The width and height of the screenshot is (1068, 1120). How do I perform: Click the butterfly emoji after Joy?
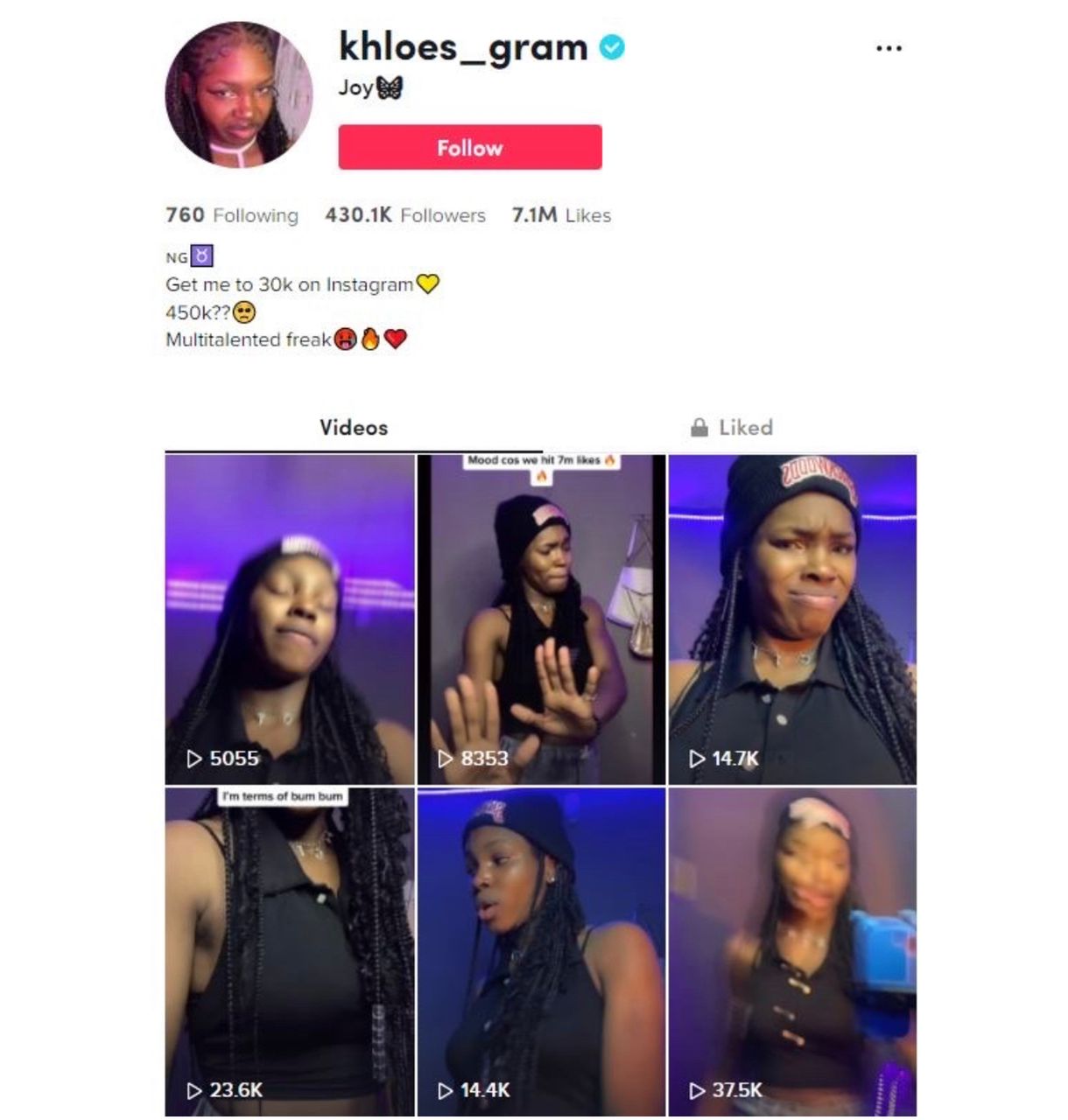pos(390,87)
